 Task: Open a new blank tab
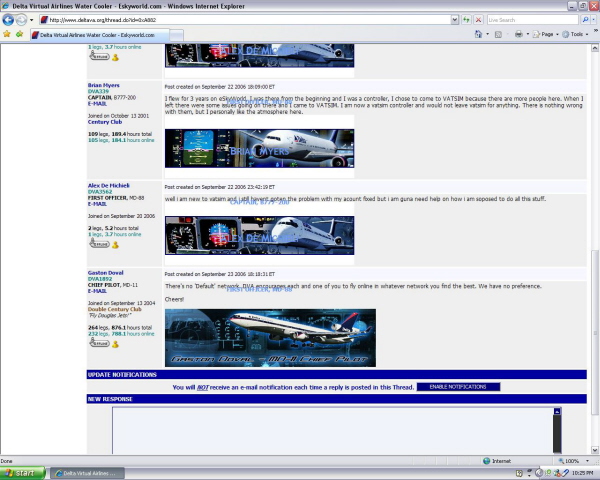click(x=176, y=35)
